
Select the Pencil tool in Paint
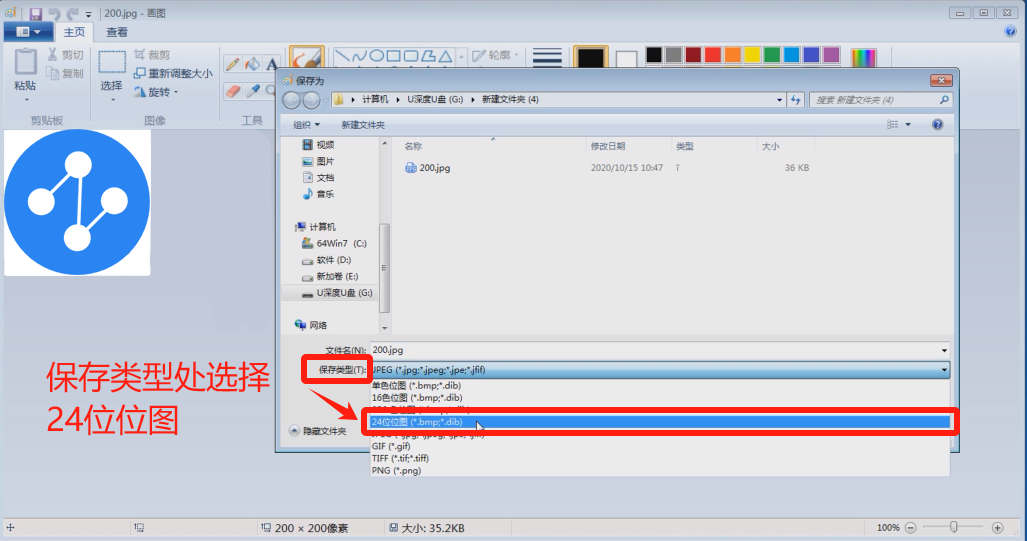232,64
